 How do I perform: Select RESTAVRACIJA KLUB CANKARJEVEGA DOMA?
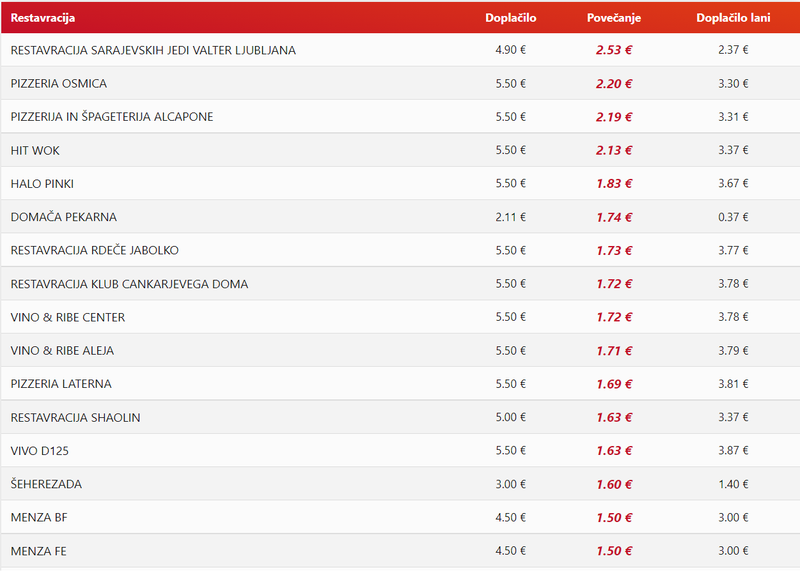click(x=129, y=284)
